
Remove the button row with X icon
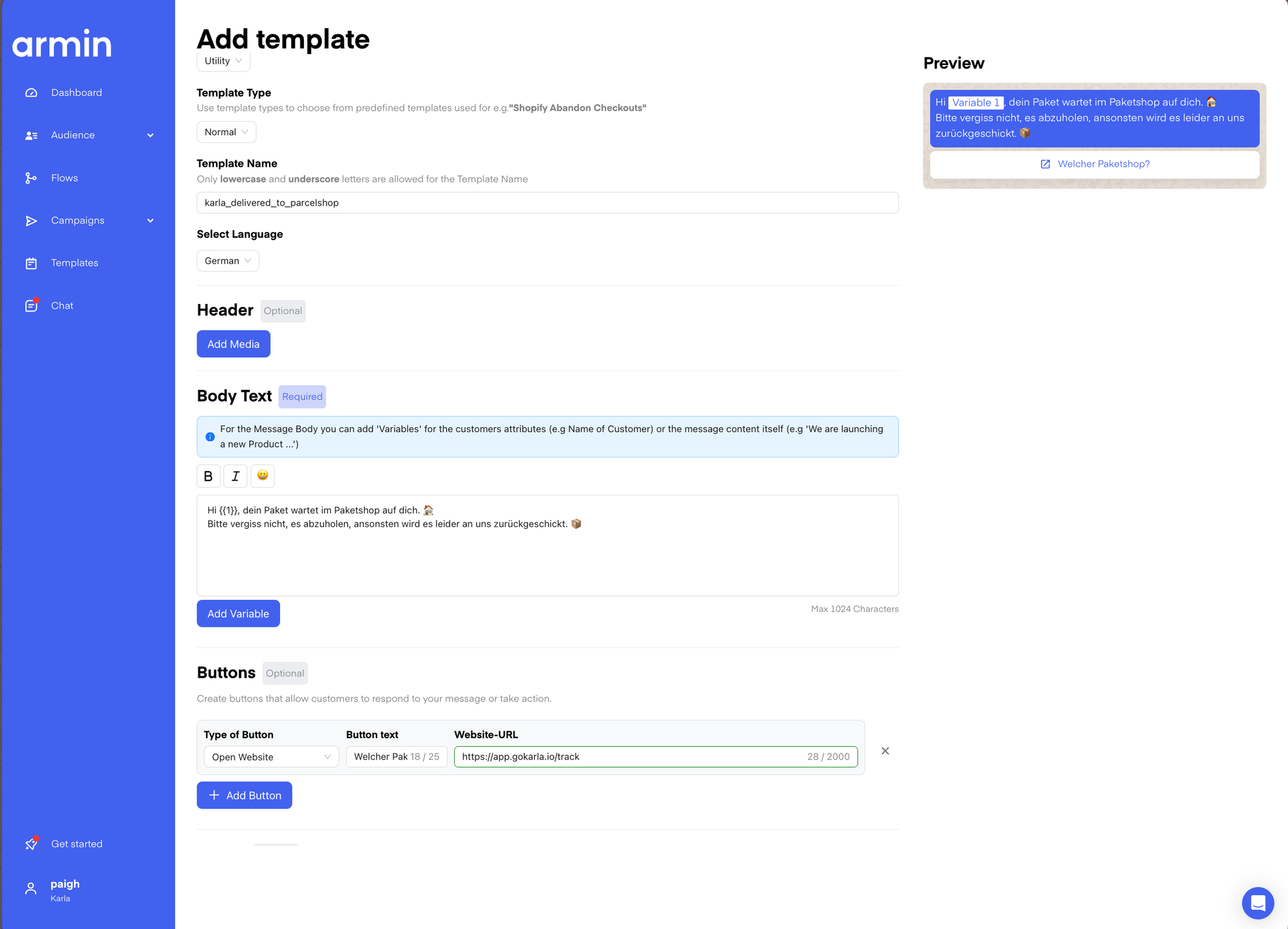click(x=885, y=751)
